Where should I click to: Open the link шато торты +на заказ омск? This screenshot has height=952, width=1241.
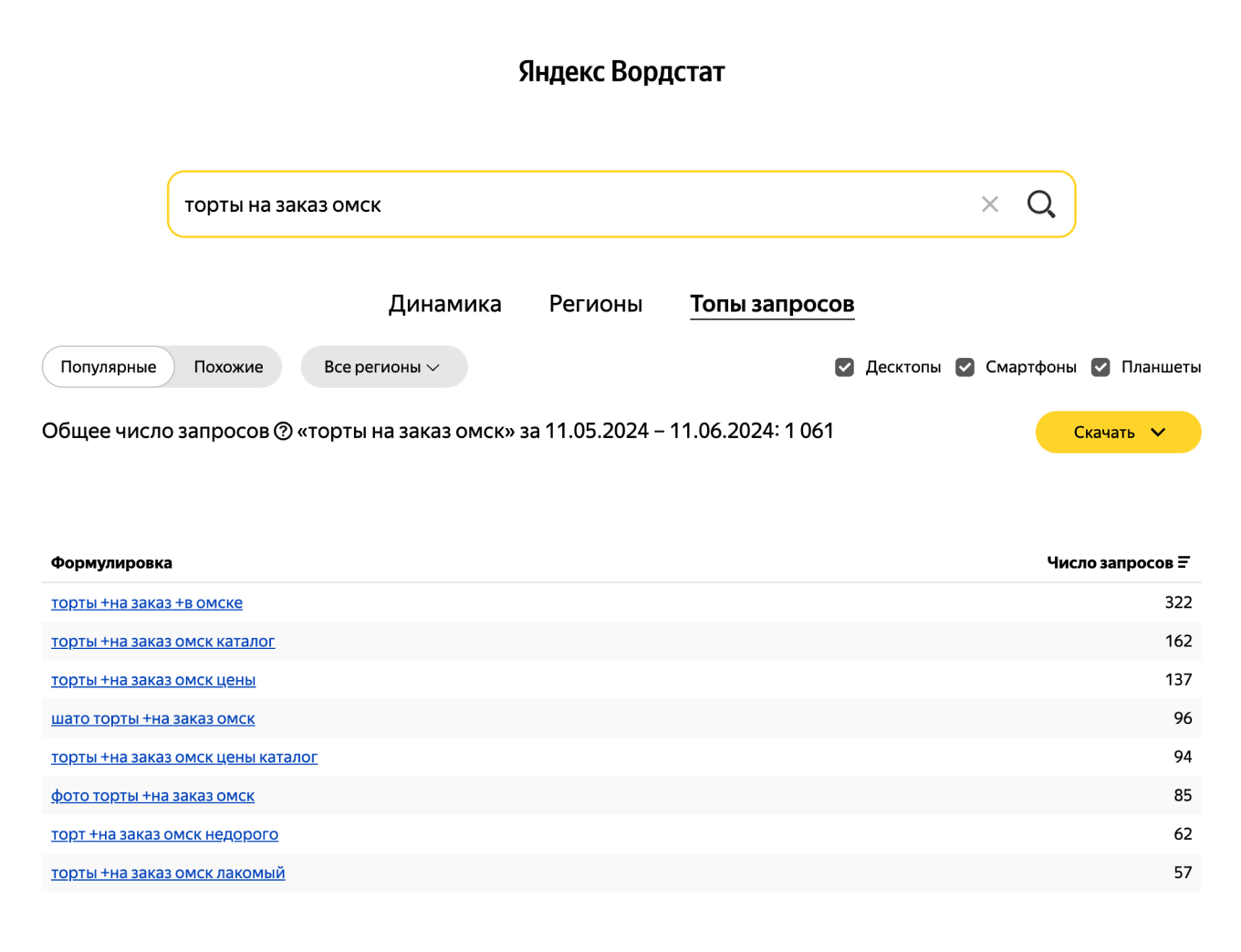[x=152, y=718]
